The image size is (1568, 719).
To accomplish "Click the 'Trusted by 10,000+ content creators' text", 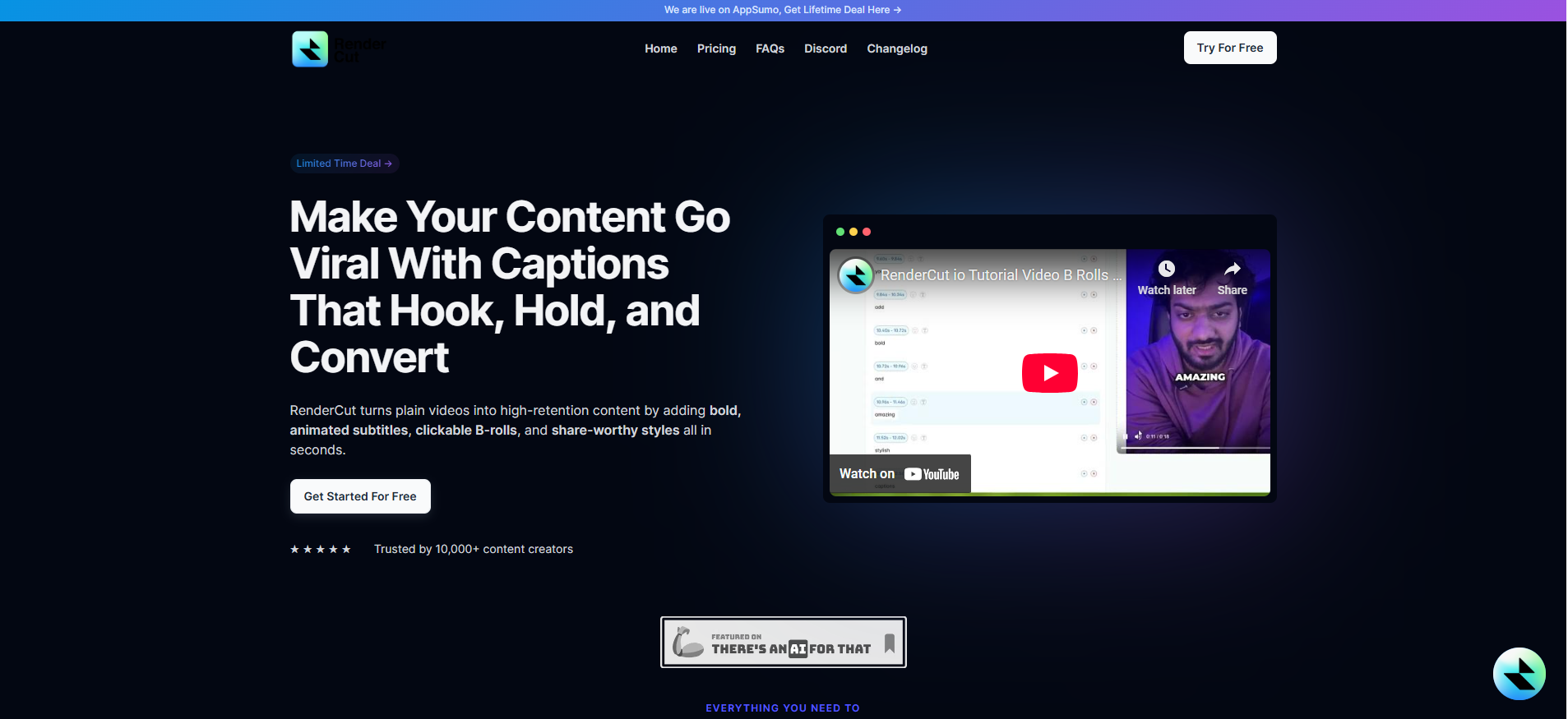I will tap(474, 549).
